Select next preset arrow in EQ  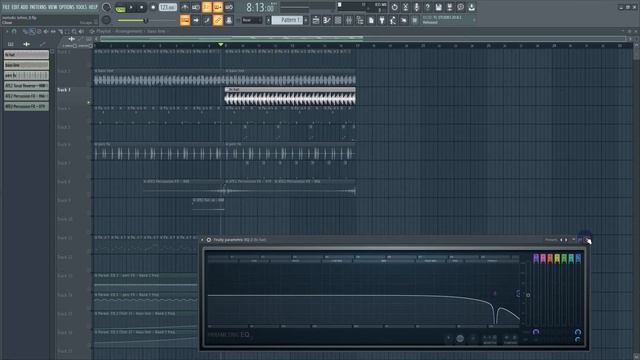566,240
